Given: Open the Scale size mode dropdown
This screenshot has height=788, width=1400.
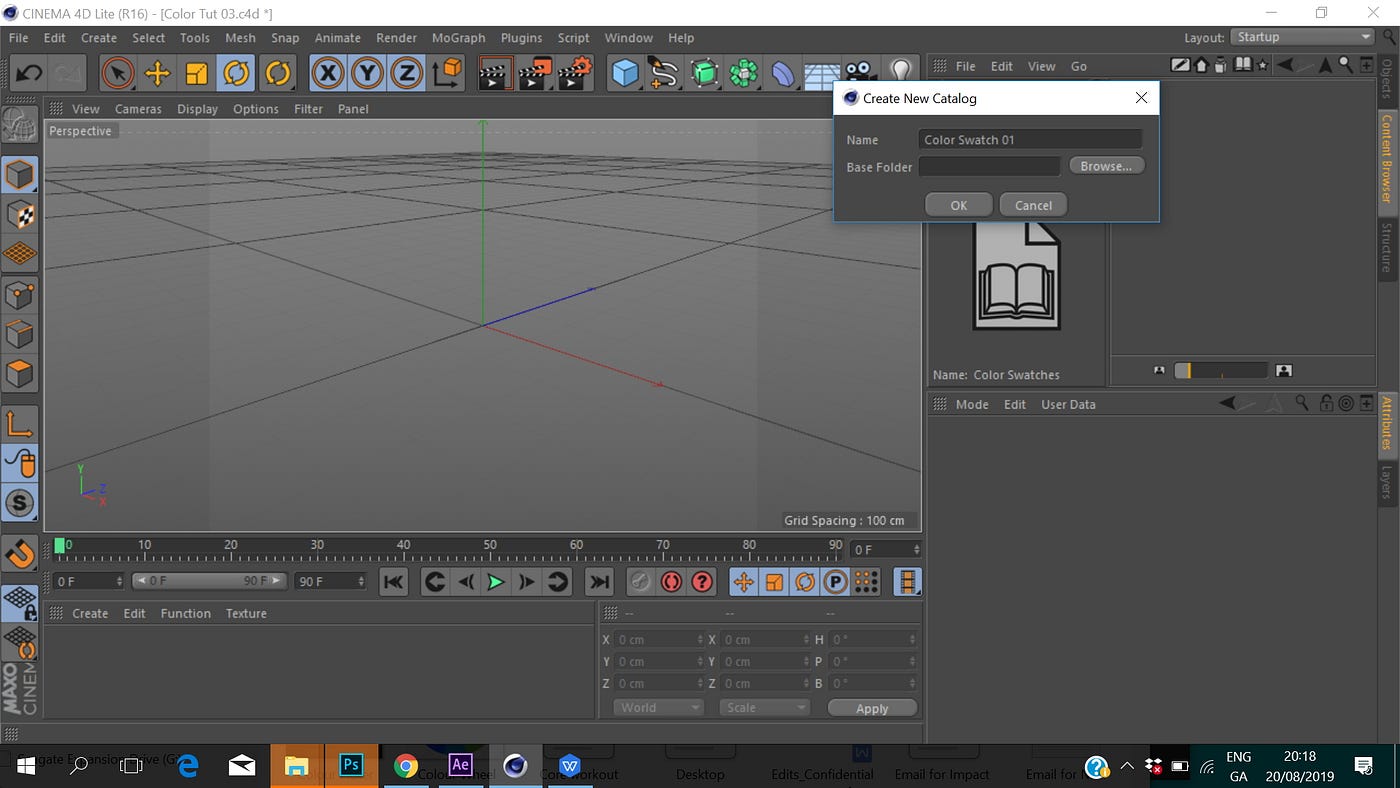Looking at the screenshot, I should [x=764, y=707].
